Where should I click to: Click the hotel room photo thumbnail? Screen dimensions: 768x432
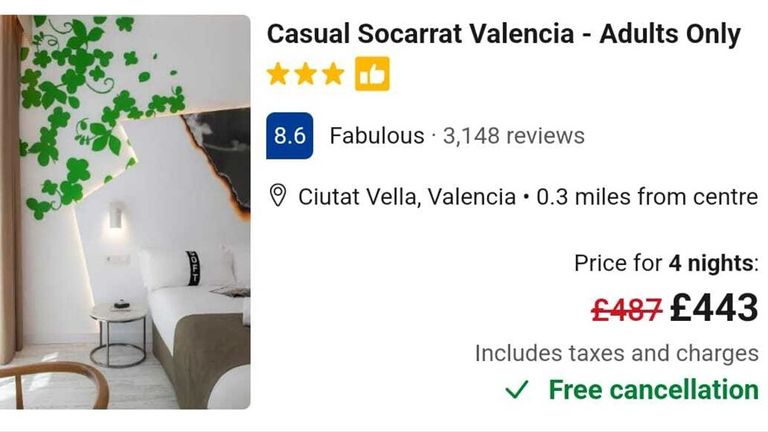[125, 212]
